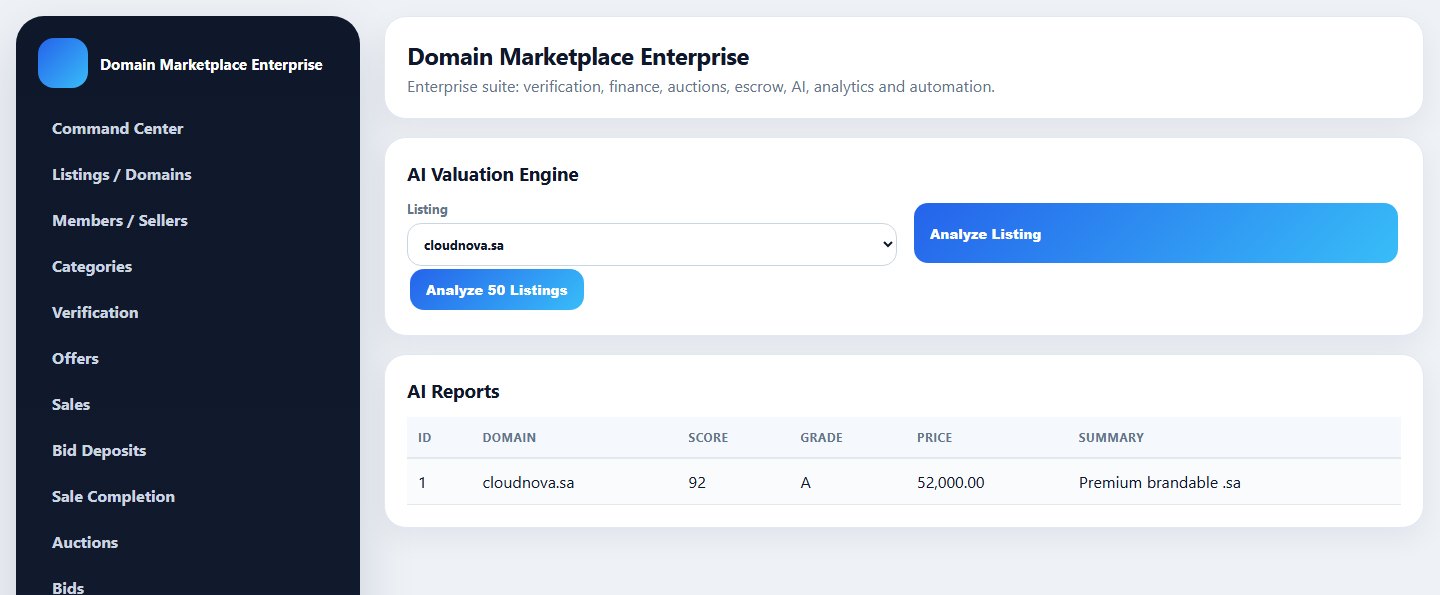1440x595 pixels.
Task: Click AI Reports heading
Action: pyautogui.click(x=454, y=392)
